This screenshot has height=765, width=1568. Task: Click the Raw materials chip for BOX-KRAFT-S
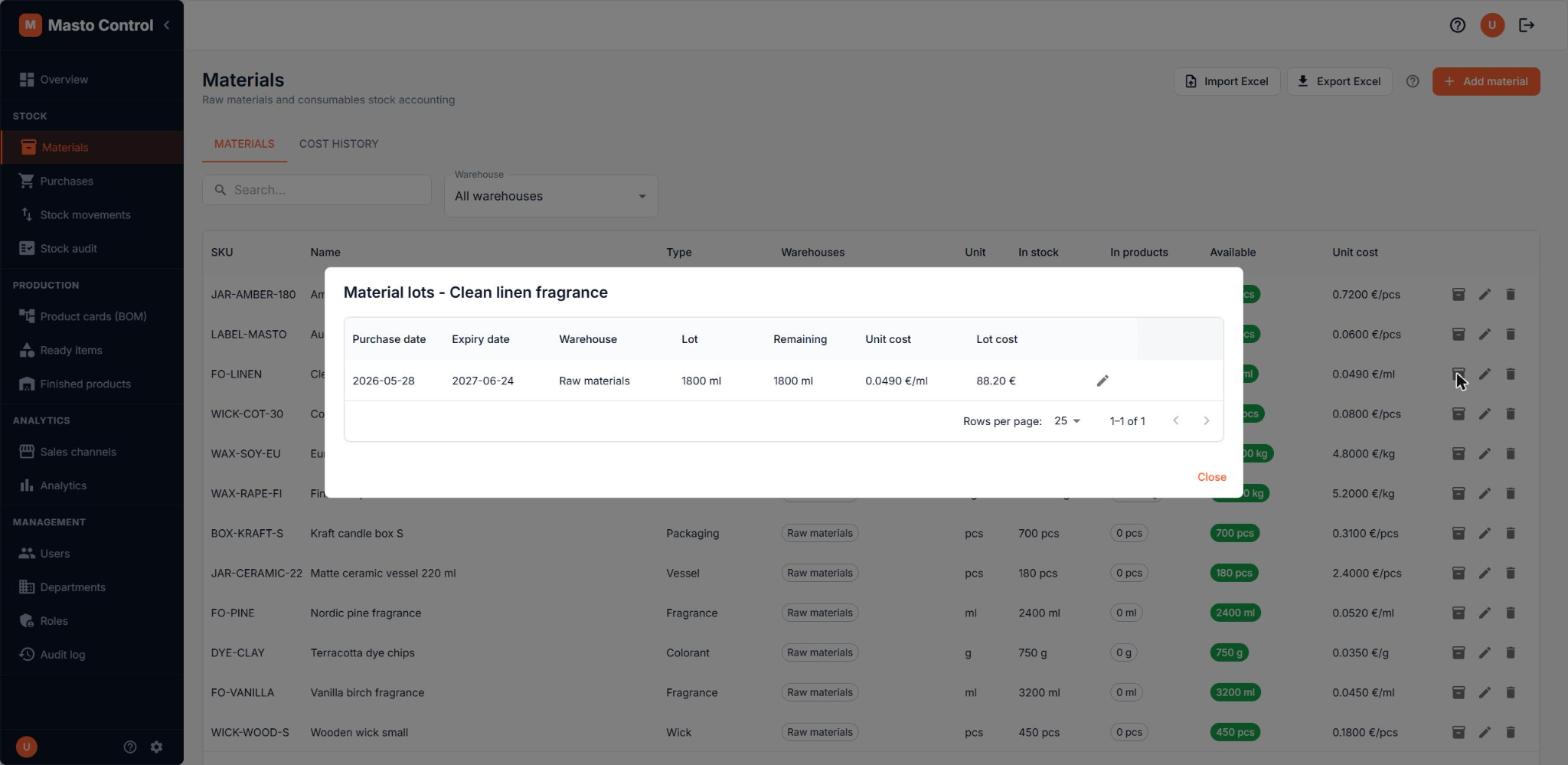click(819, 533)
